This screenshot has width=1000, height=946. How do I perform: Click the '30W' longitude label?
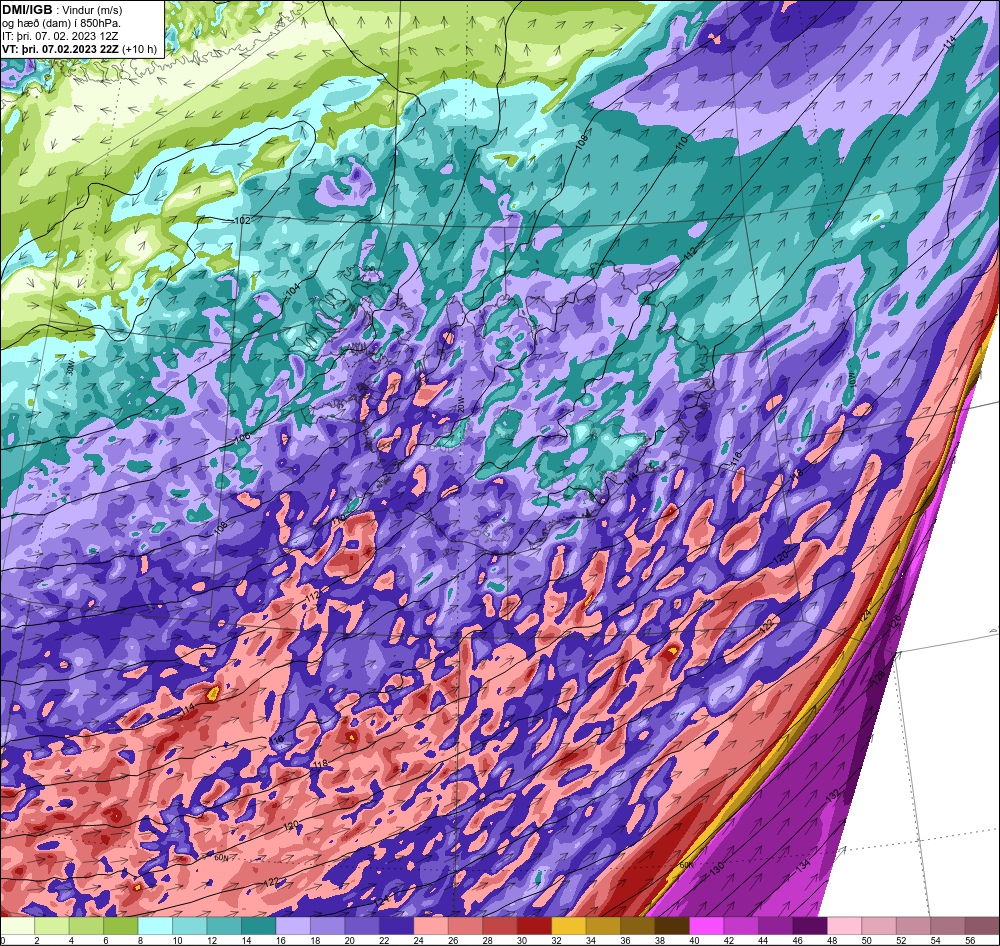[x=71, y=367]
